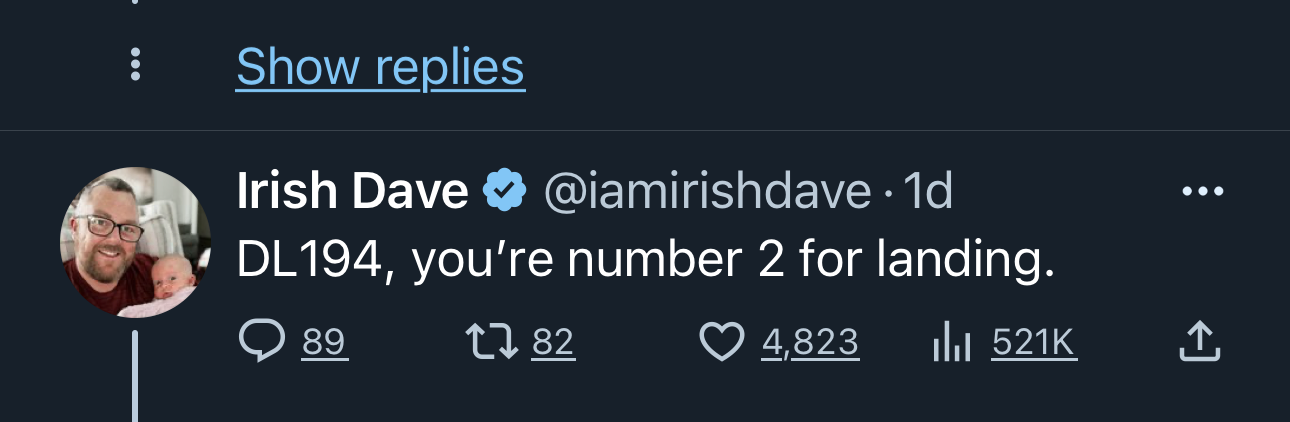The height and width of the screenshot is (422, 1290).
Task: Click the vertical three-dot icon beside Show replies
Action: (136, 66)
